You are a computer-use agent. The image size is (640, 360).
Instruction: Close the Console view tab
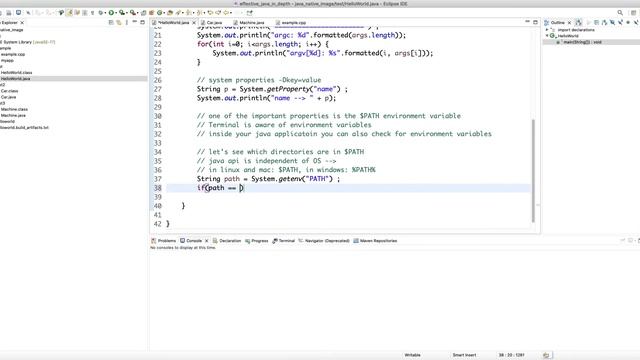tap(207, 241)
